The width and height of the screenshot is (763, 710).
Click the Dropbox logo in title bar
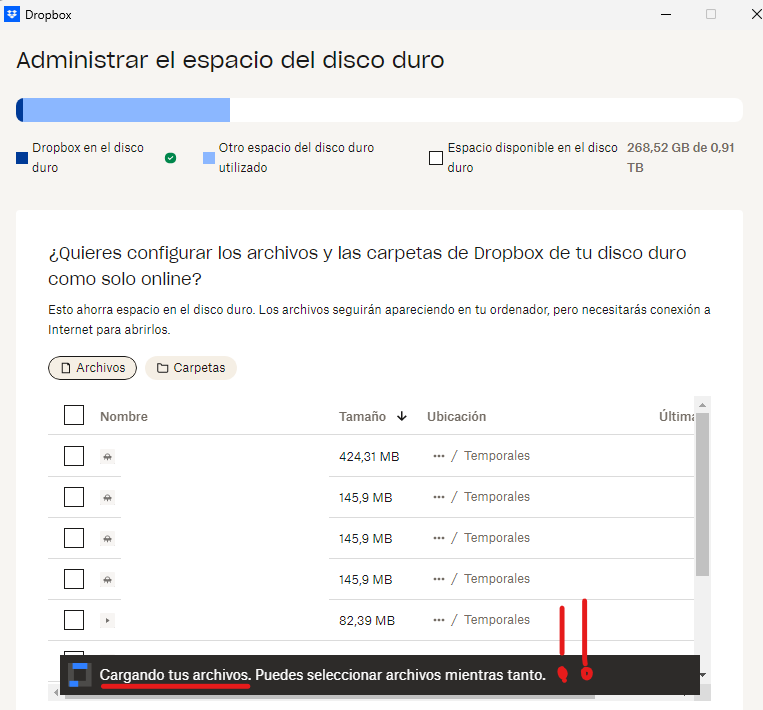(12, 14)
